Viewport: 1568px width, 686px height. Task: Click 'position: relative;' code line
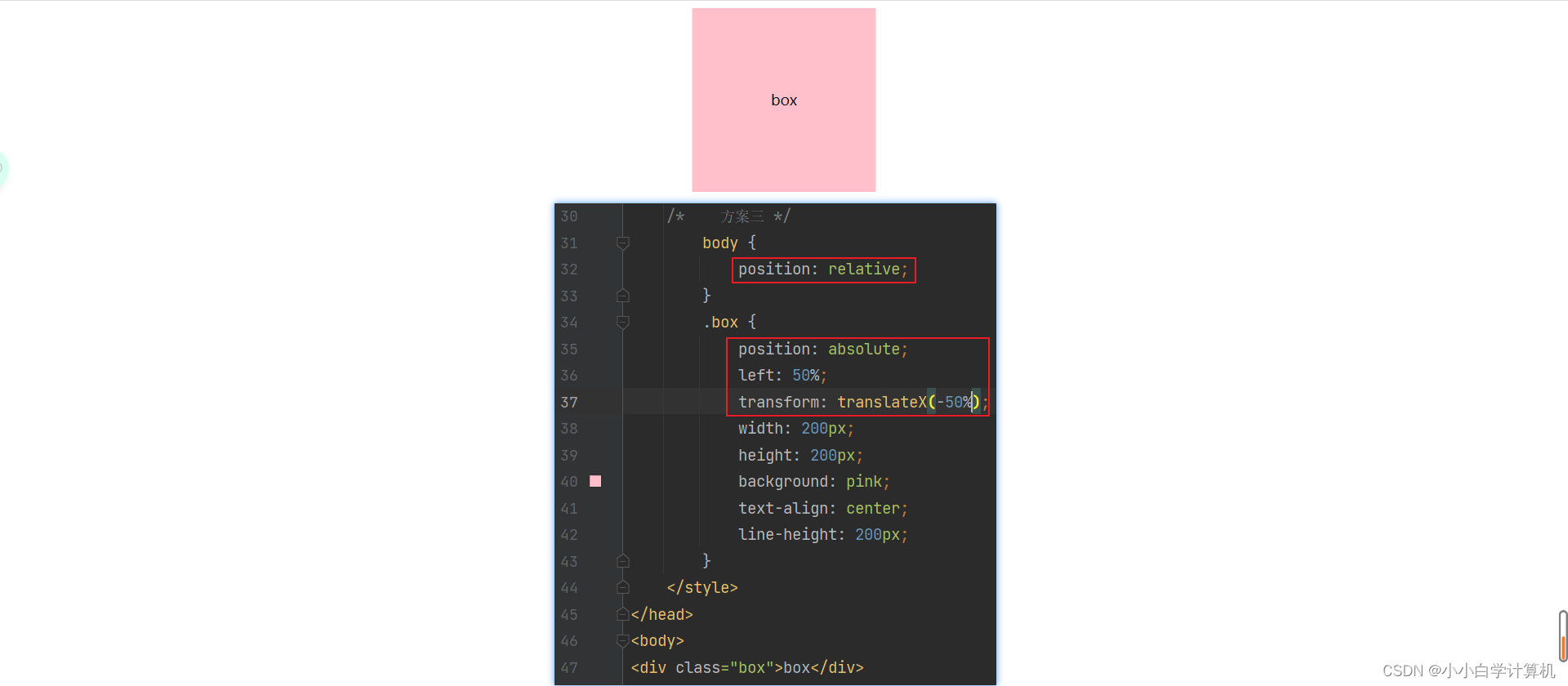[x=823, y=269]
